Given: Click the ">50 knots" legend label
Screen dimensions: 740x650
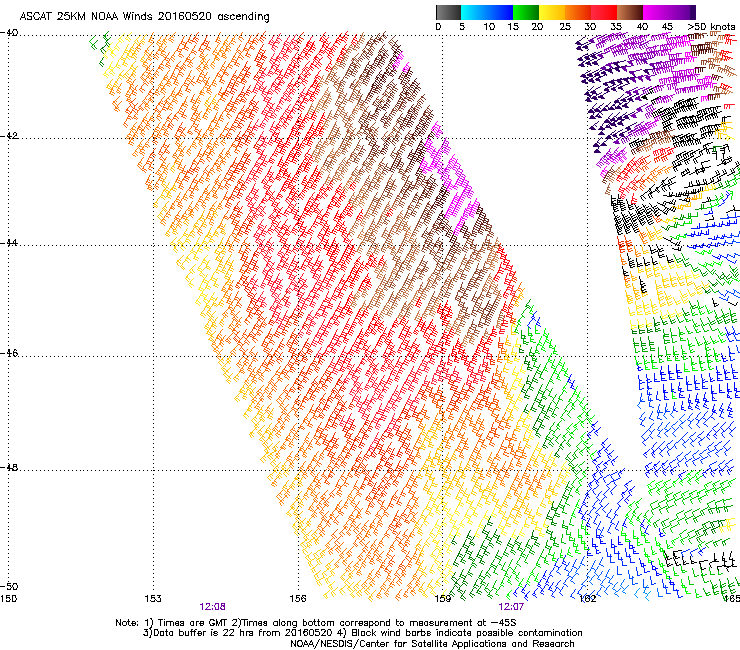Looking at the screenshot, I should point(712,27).
